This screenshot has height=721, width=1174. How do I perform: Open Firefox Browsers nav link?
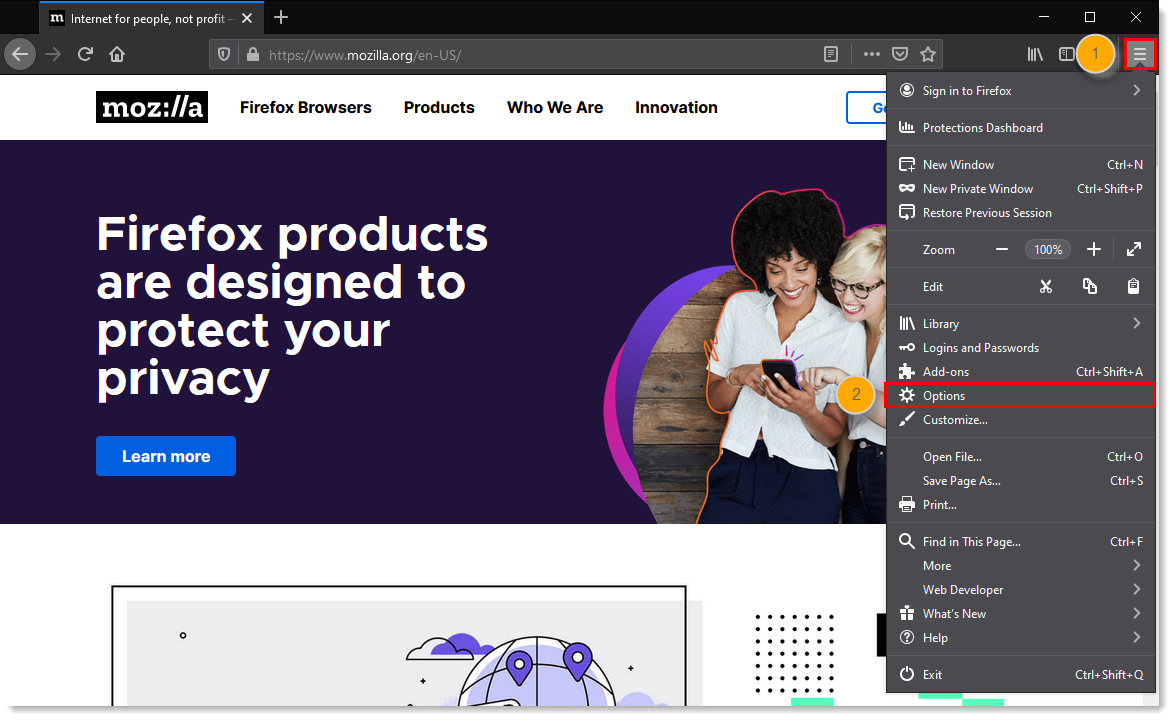point(305,107)
